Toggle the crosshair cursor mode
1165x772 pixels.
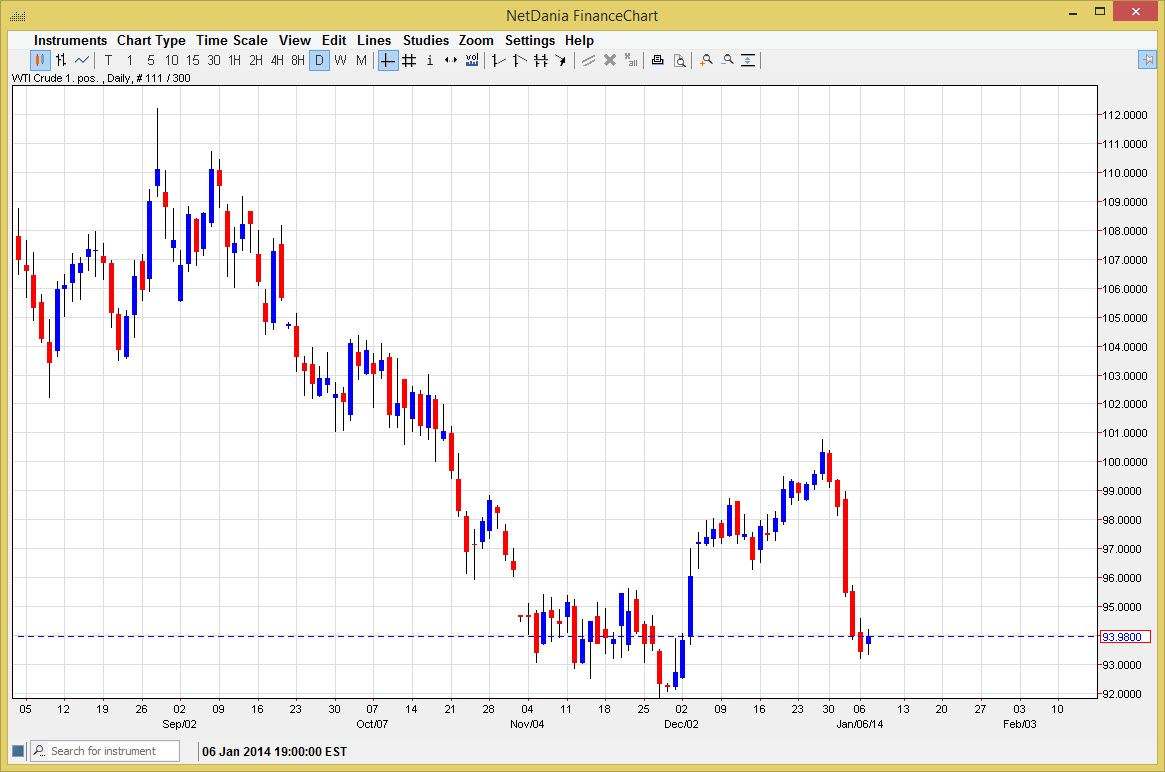pyautogui.click(x=387, y=60)
